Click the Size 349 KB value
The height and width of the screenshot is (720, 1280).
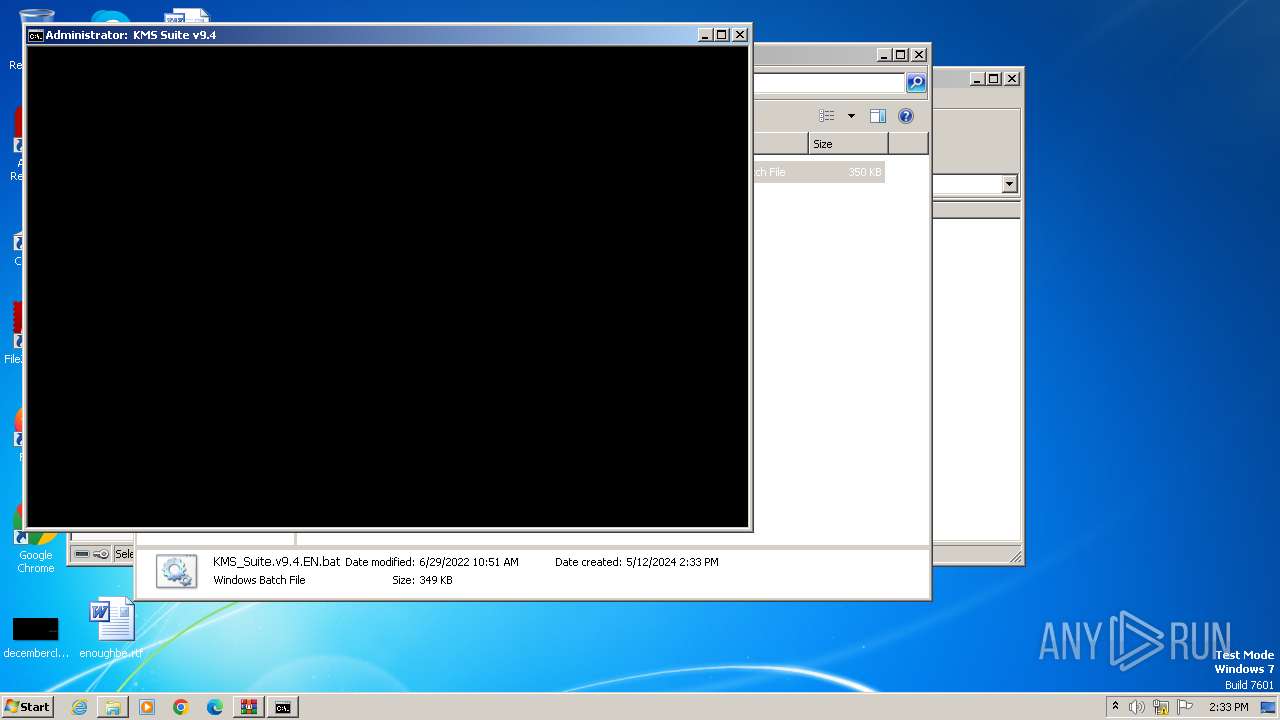tap(436, 580)
